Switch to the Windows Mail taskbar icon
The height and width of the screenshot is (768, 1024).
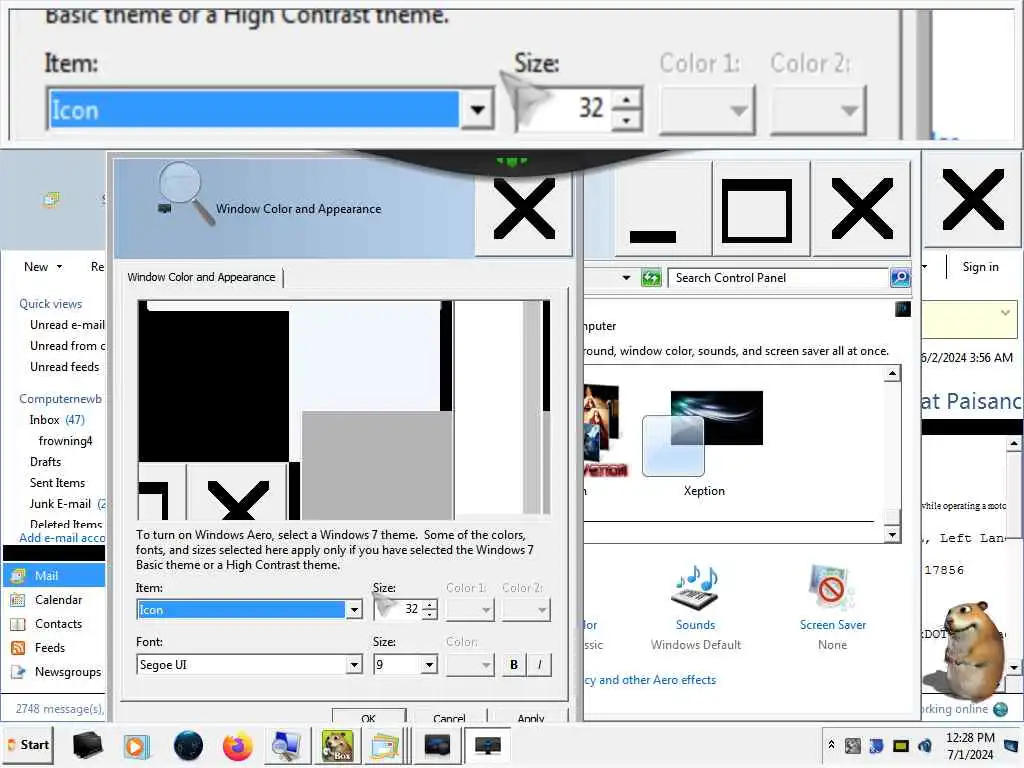pos(385,746)
